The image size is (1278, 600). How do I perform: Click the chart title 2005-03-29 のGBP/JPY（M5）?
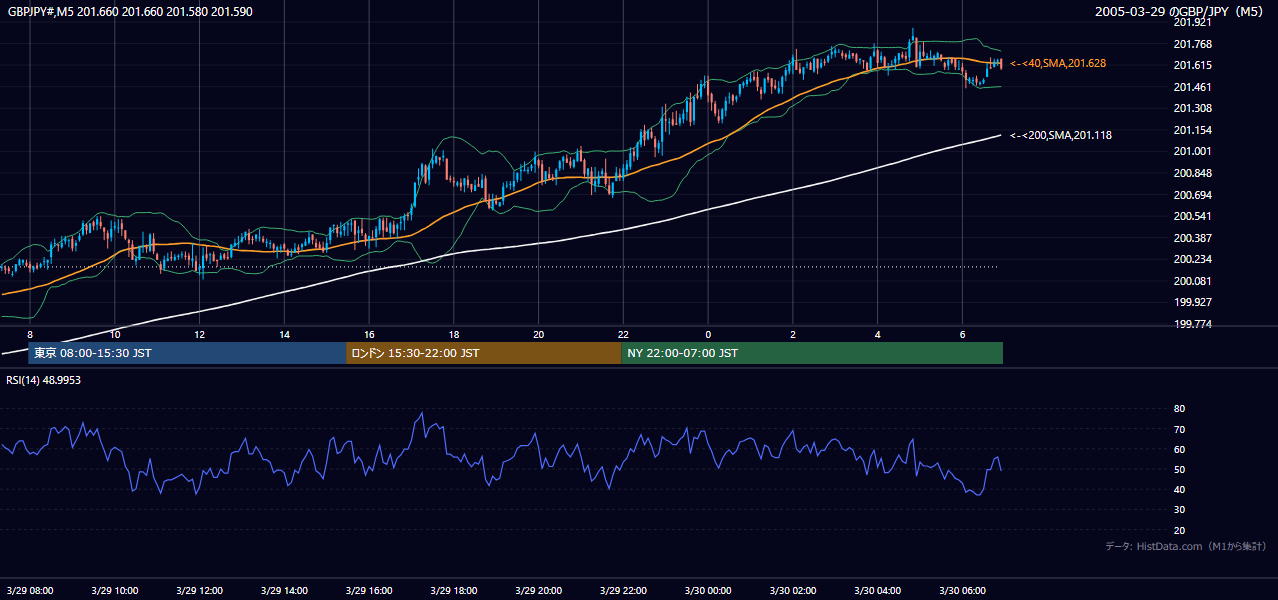[x=1180, y=11]
